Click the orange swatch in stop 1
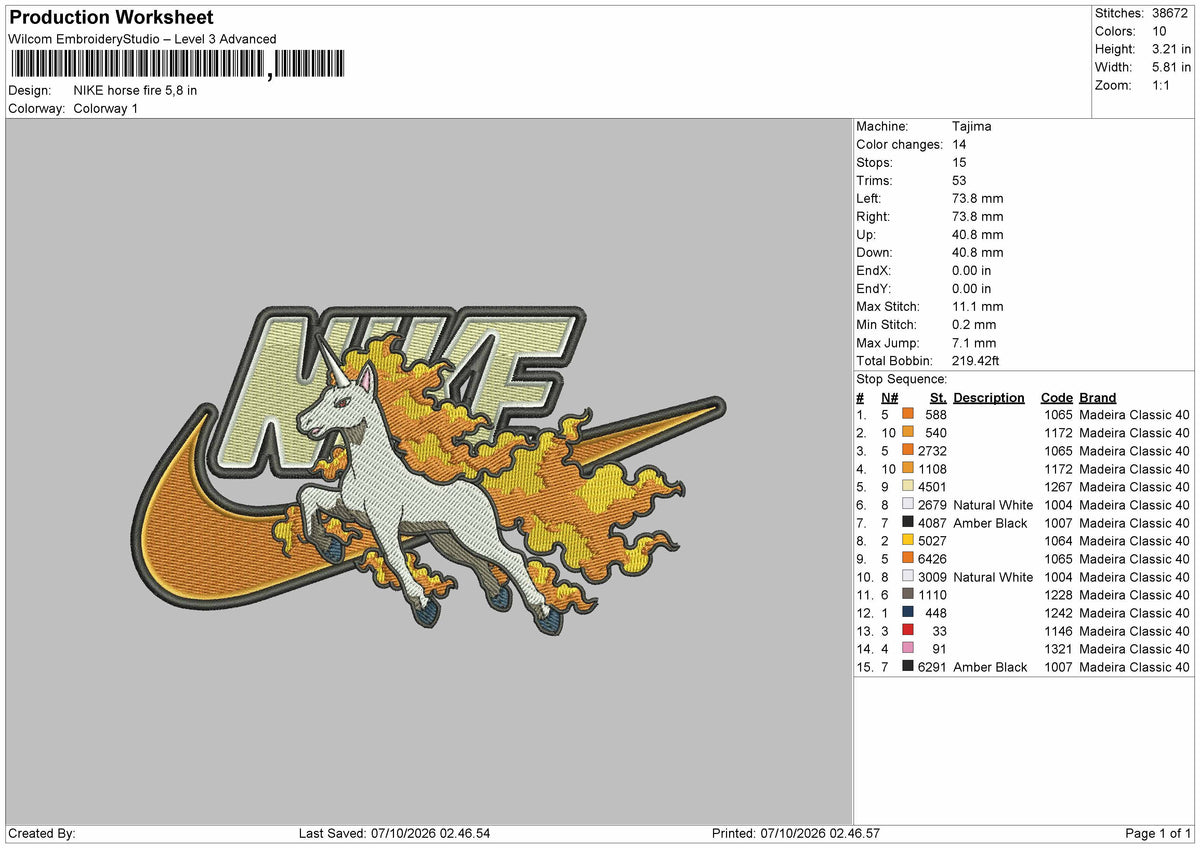Screen dimensions: 1200x848 908,413
